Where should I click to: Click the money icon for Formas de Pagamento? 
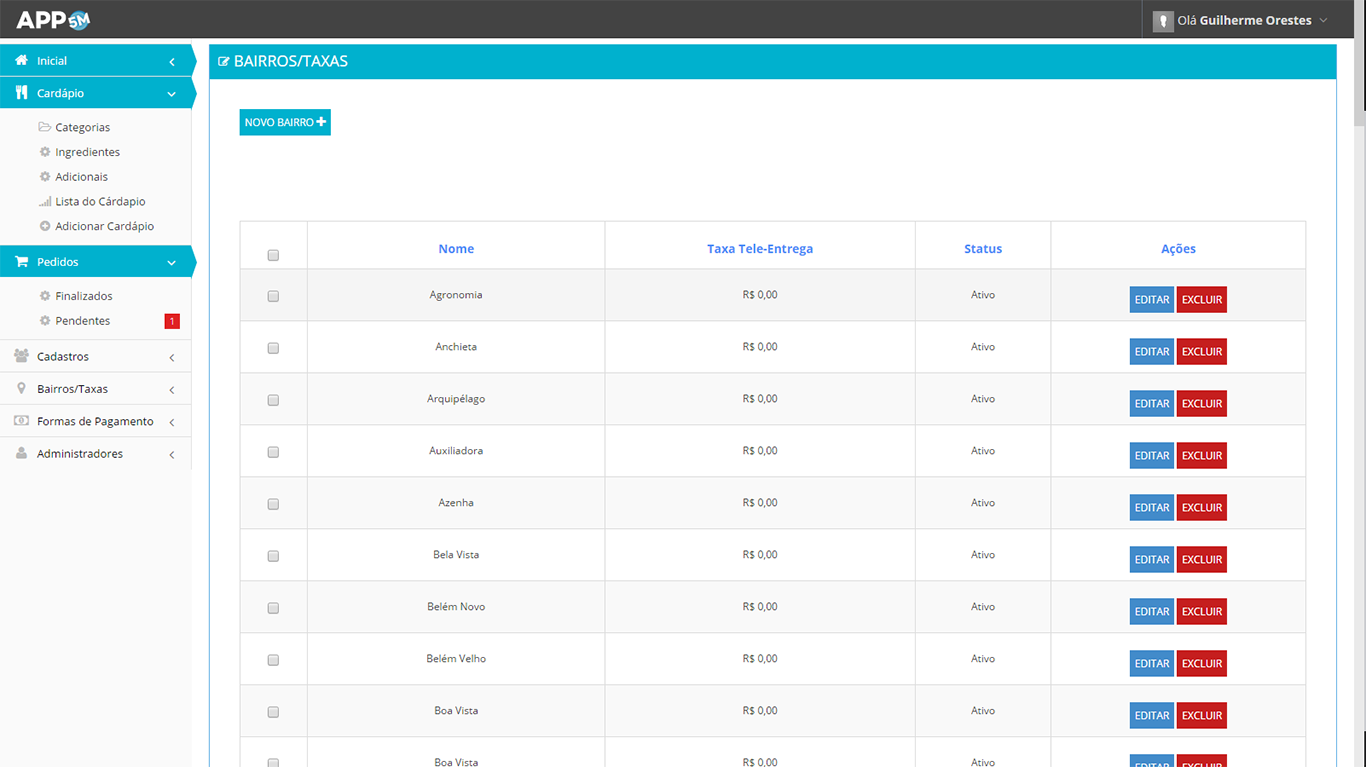pyautogui.click(x=21, y=421)
